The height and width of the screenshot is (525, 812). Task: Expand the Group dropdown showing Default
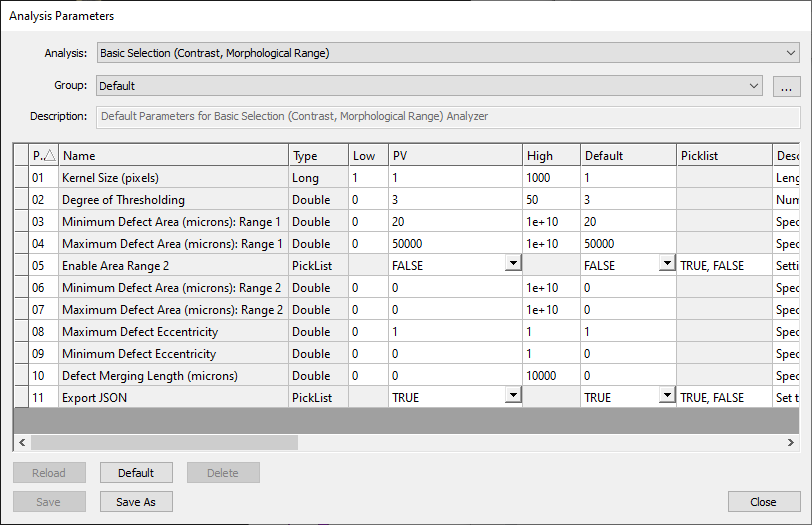click(x=754, y=86)
